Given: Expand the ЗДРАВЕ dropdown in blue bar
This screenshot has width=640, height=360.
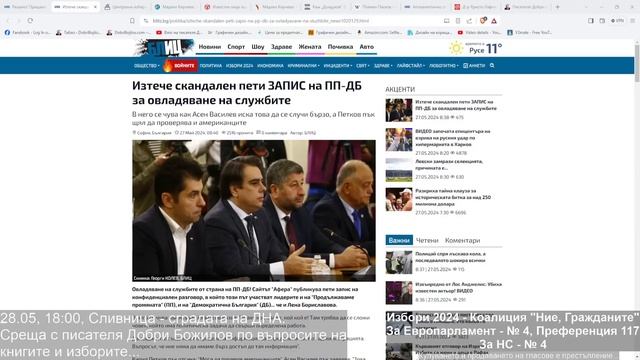Looking at the screenshot, I should tap(383, 65).
